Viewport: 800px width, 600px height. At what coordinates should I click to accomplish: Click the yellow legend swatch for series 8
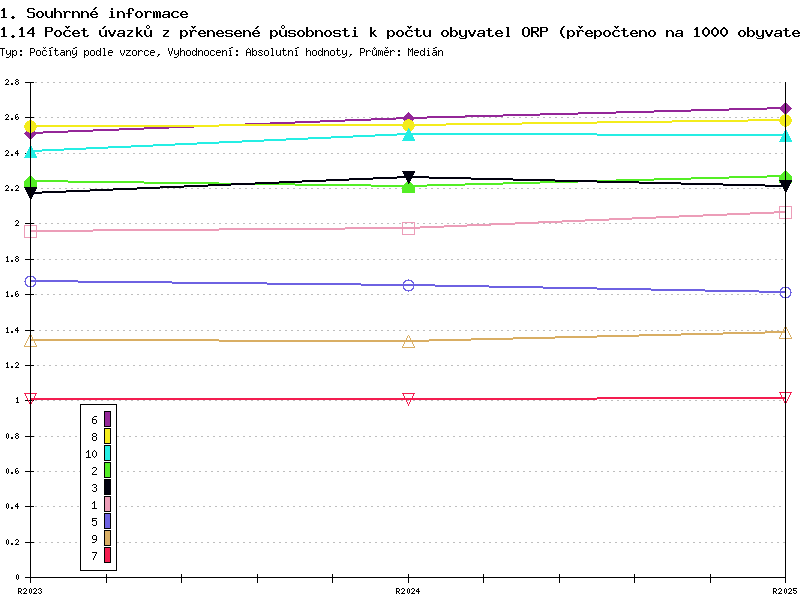coord(107,436)
